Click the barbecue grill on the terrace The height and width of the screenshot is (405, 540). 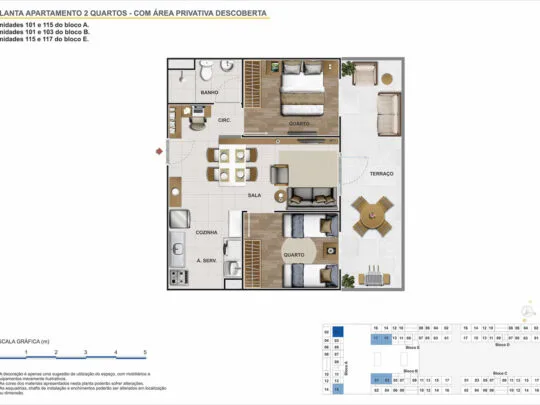pyautogui.click(x=374, y=277)
